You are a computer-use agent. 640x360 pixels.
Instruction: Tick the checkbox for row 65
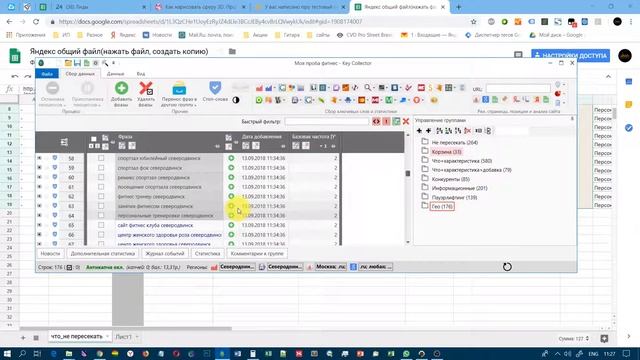click(101, 225)
